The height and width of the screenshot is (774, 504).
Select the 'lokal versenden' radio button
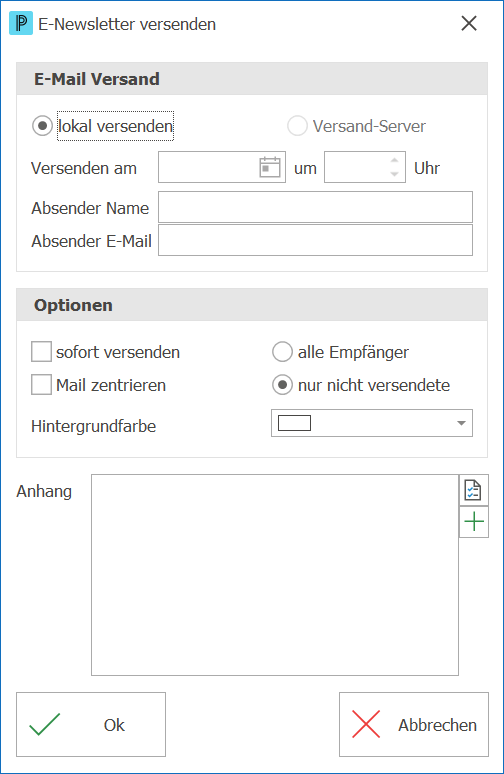point(42,126)
